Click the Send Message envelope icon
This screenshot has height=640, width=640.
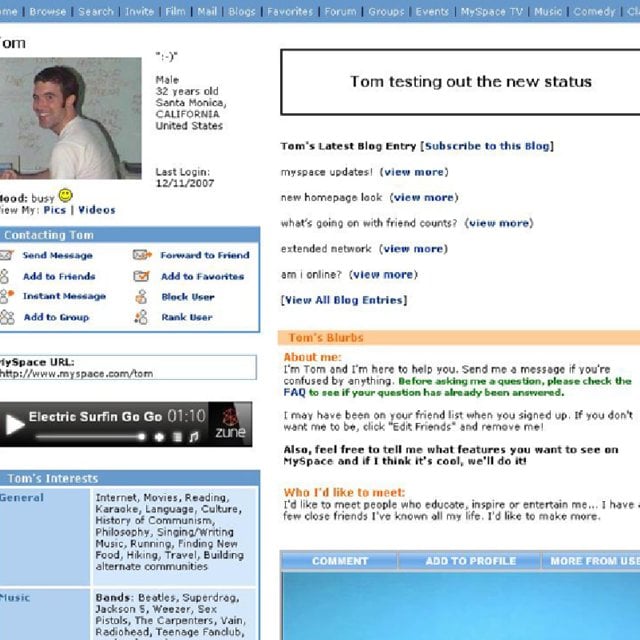(6, 256)
